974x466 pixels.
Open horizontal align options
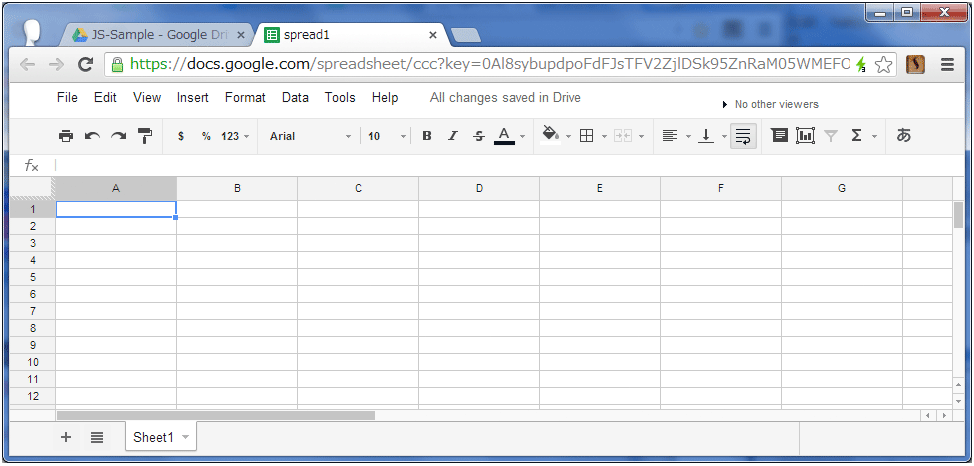tap(669, 136)
